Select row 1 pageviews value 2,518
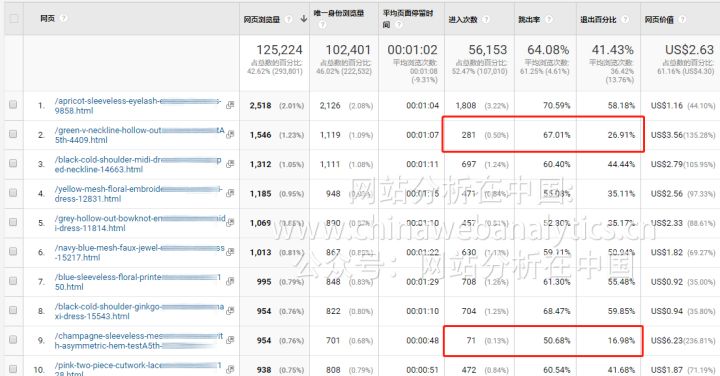 [260, 106]
